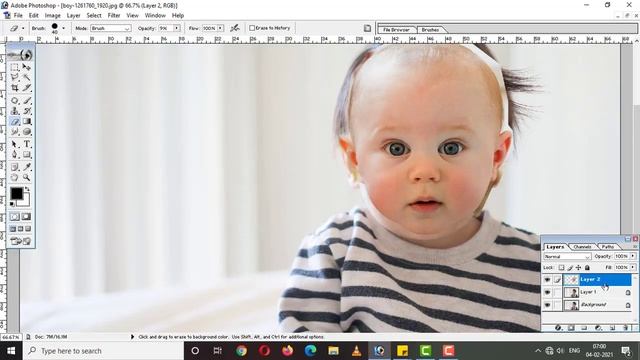The width and height of the screenshot is (640, 360).
Task: Select the Eyedropper tool
Action: [27, 167]
